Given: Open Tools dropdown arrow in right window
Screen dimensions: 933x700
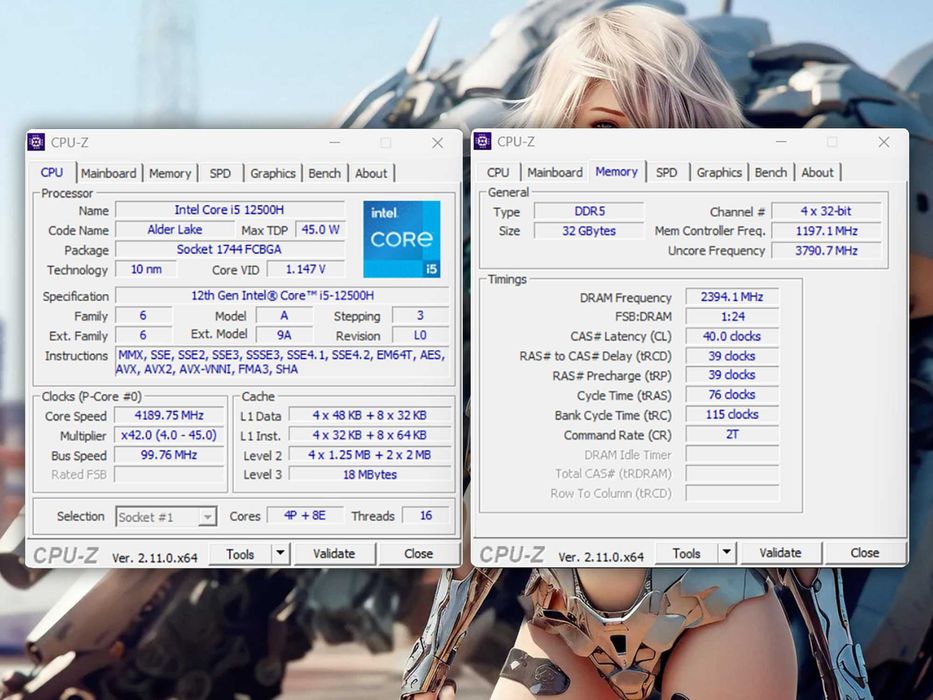Looking at the screenshot, I should [x=727, y=553].
